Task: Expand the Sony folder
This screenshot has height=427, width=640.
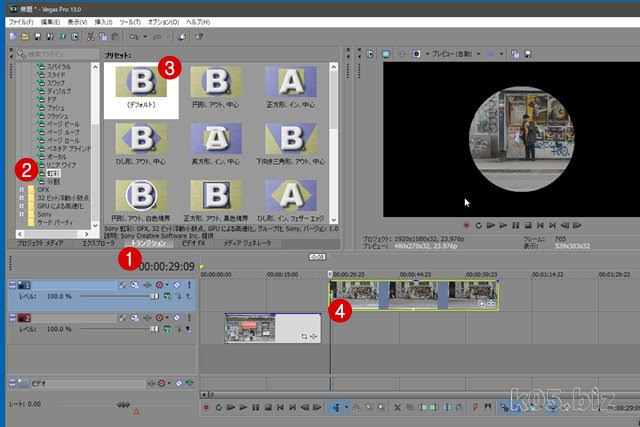Action: coord(21,214)
